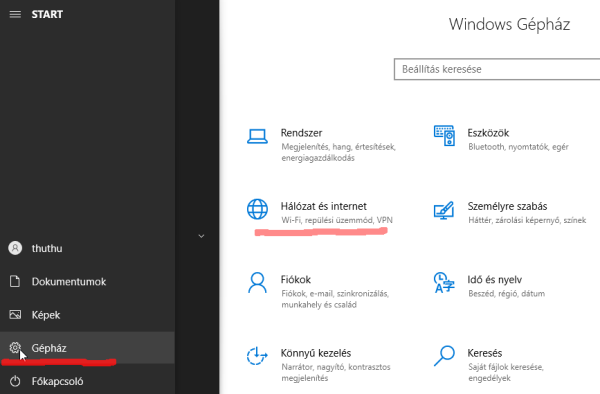Click the Eszközök devices icon
The width and height of the screenshot is (600, 394).
click(x=444, y=136)
